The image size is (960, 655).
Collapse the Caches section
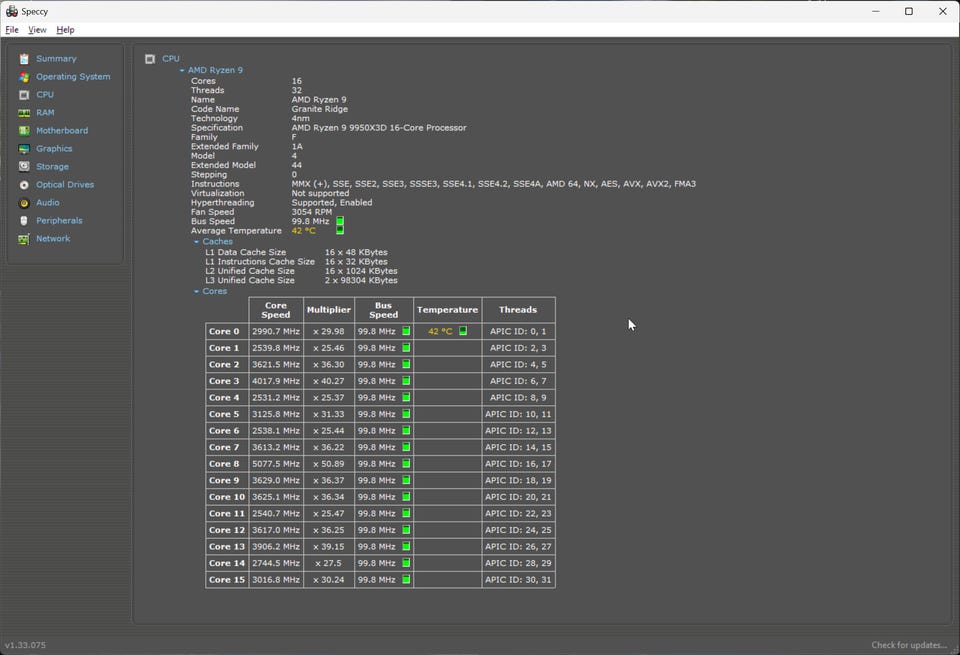[x=196, y=242]
